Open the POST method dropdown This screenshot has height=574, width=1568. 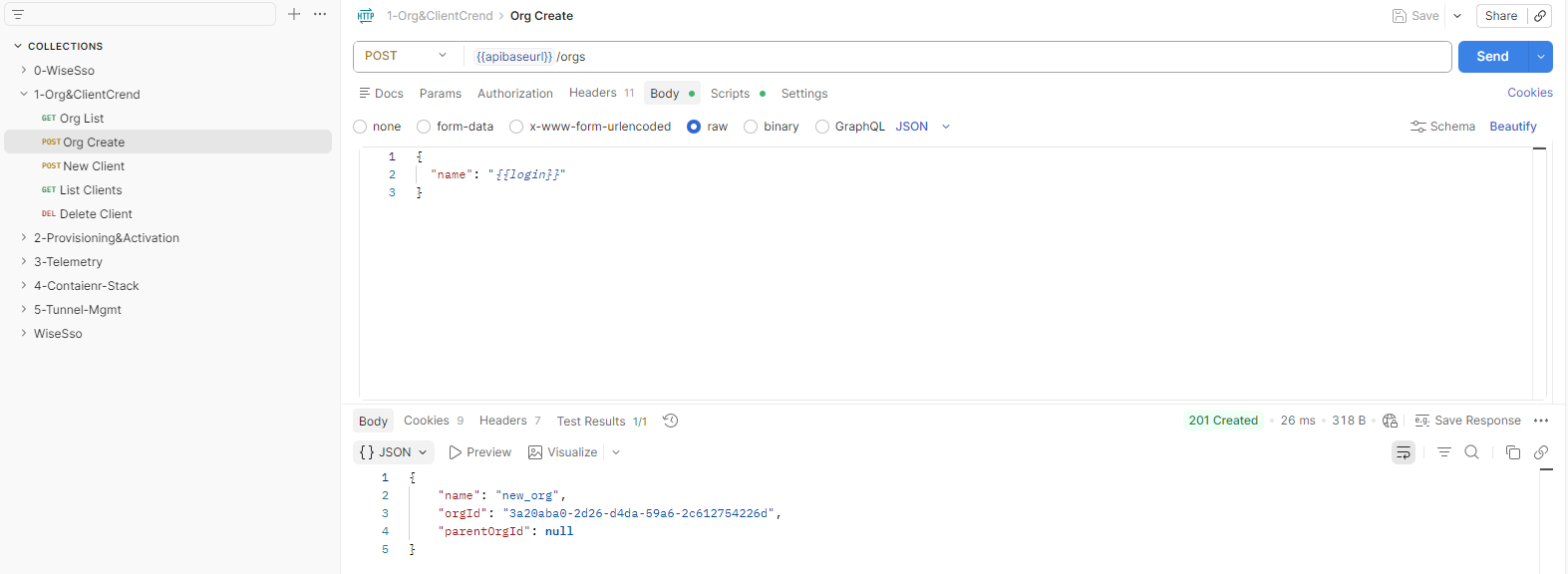407,56
